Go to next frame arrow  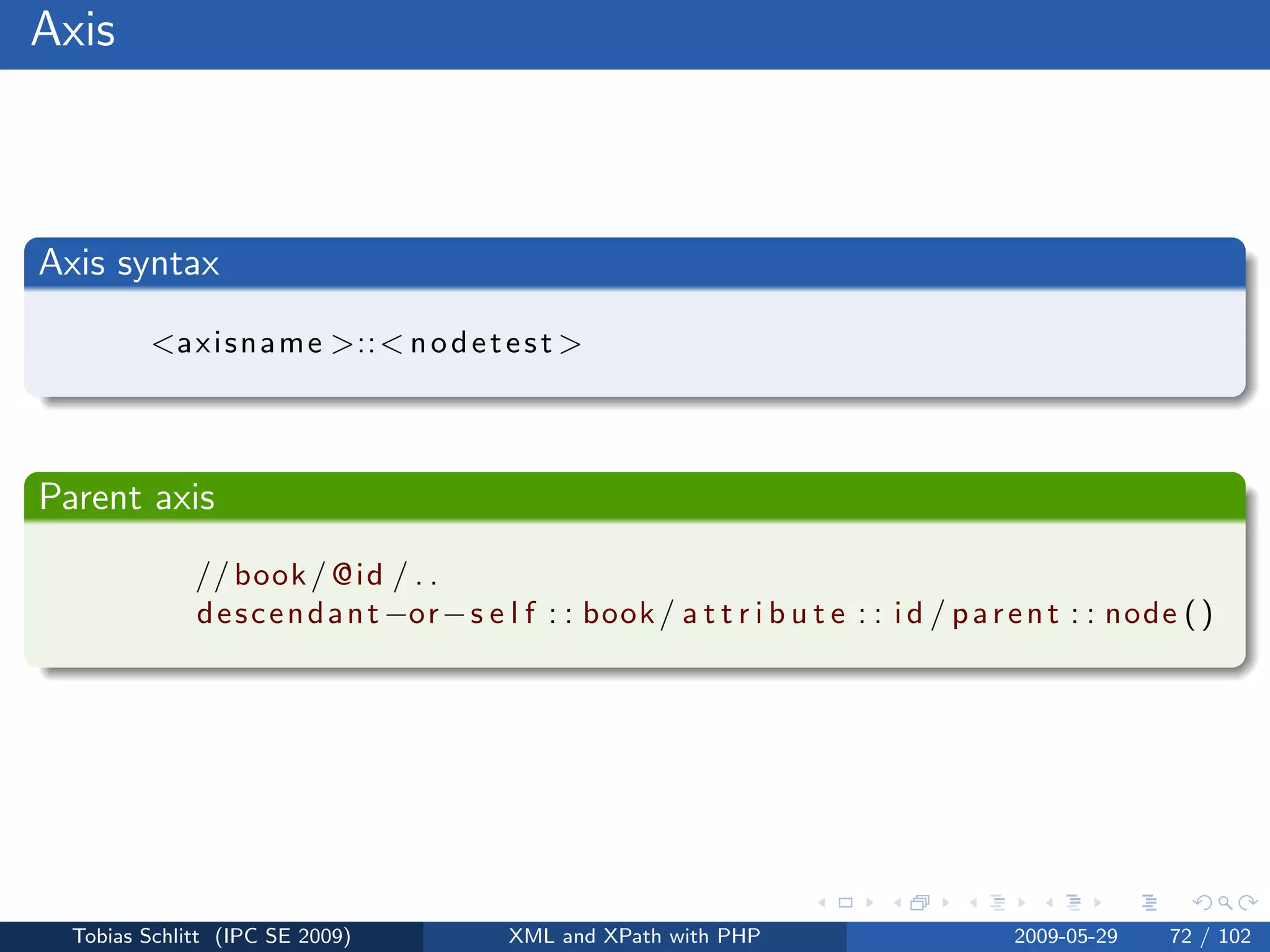point(946,903)
